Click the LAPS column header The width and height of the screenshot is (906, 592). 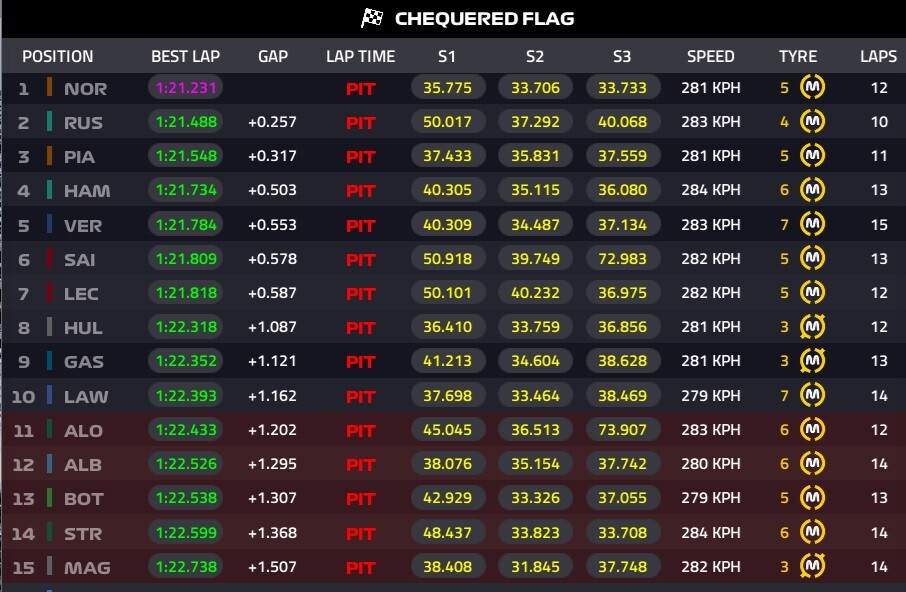(x=878, y=56)
